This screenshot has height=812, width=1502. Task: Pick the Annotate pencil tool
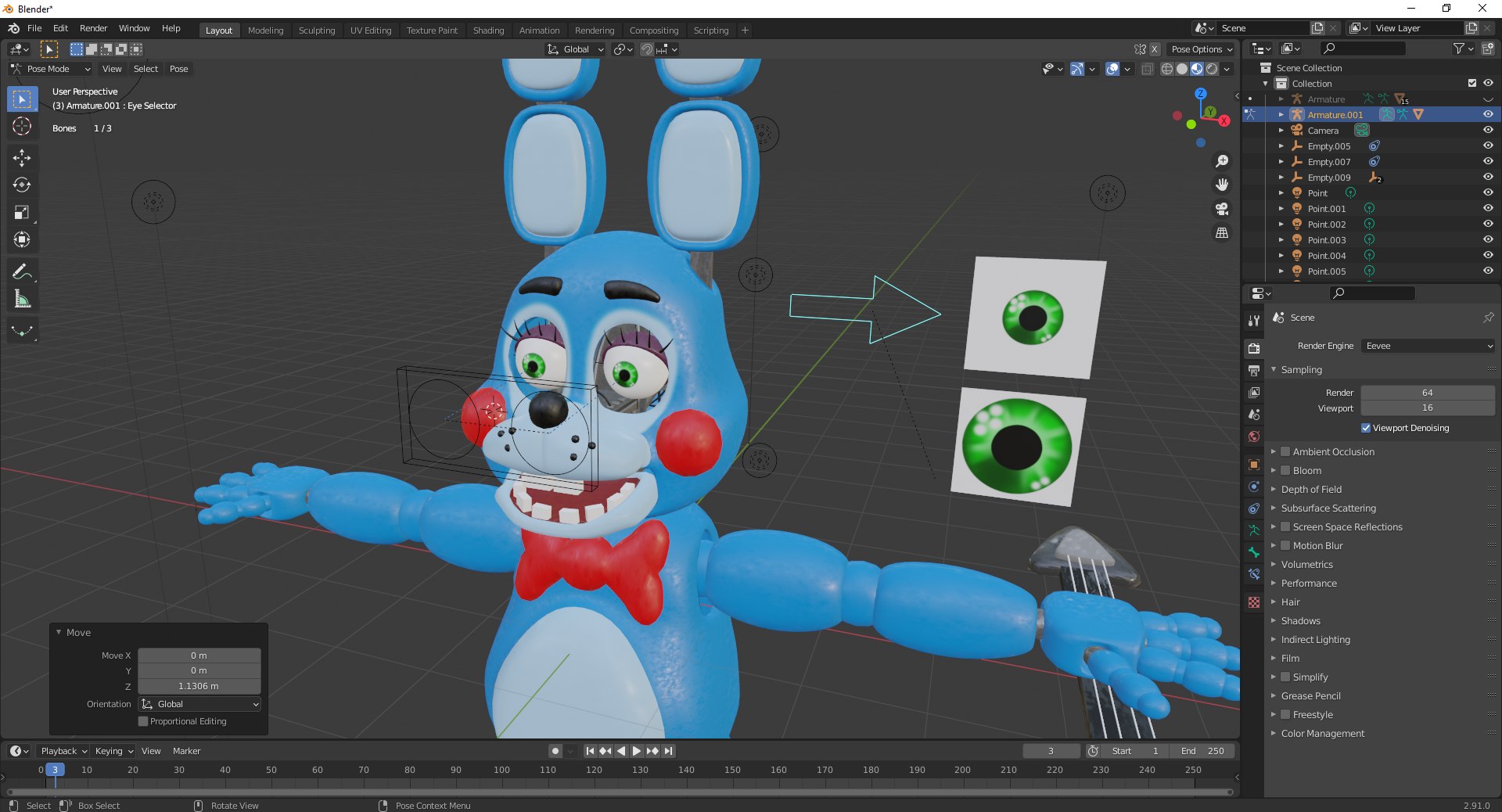pos(22,272)
